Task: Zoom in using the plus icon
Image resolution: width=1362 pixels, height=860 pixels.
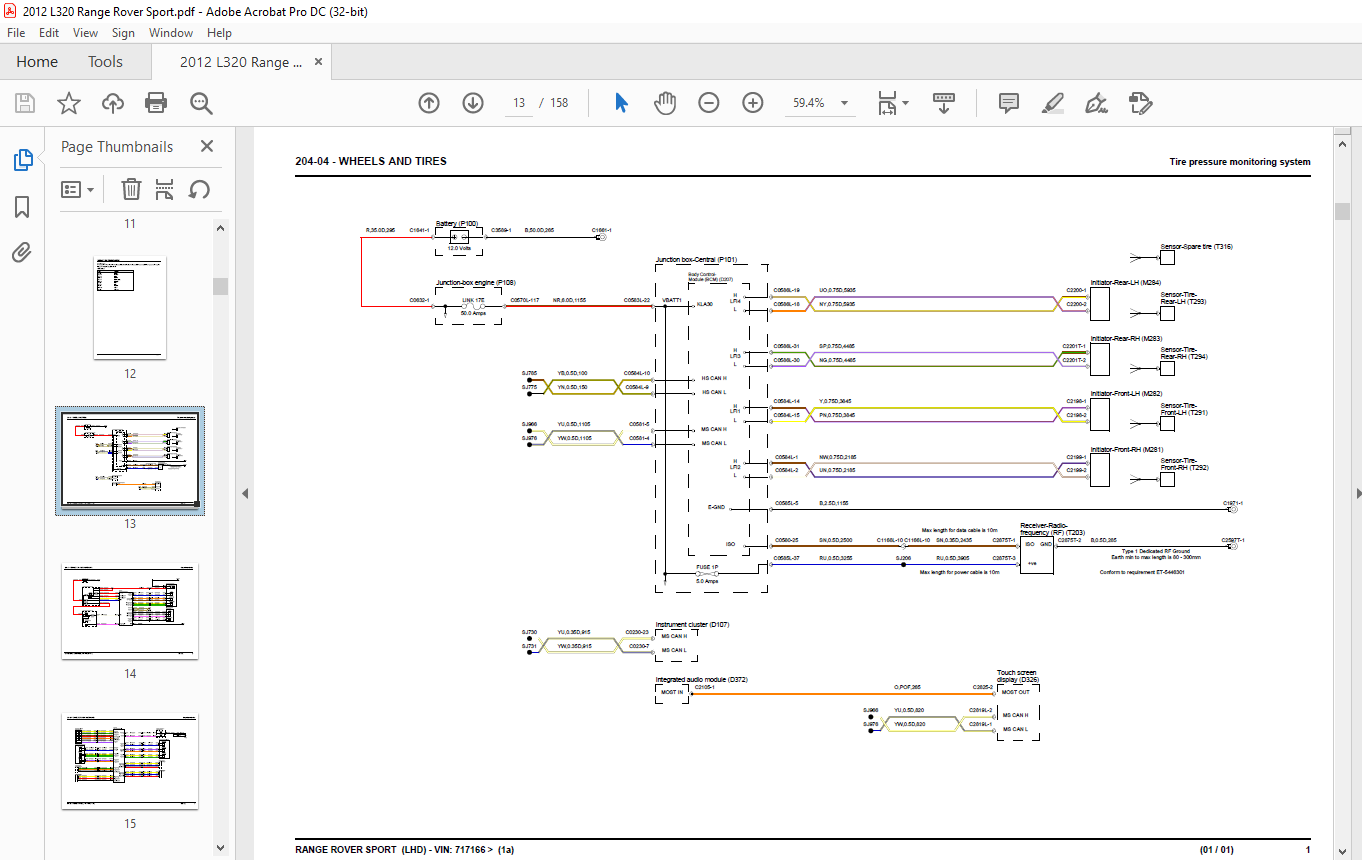Action: coord(753,103)
